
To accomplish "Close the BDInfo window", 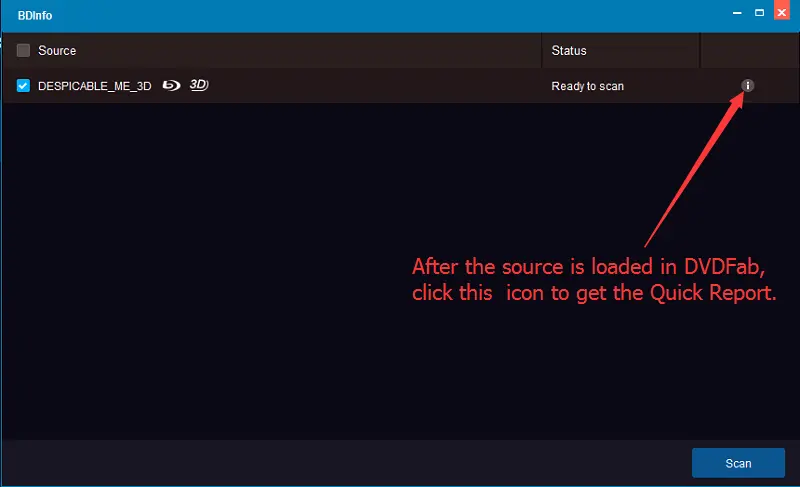I will click(x=781, y=12).
